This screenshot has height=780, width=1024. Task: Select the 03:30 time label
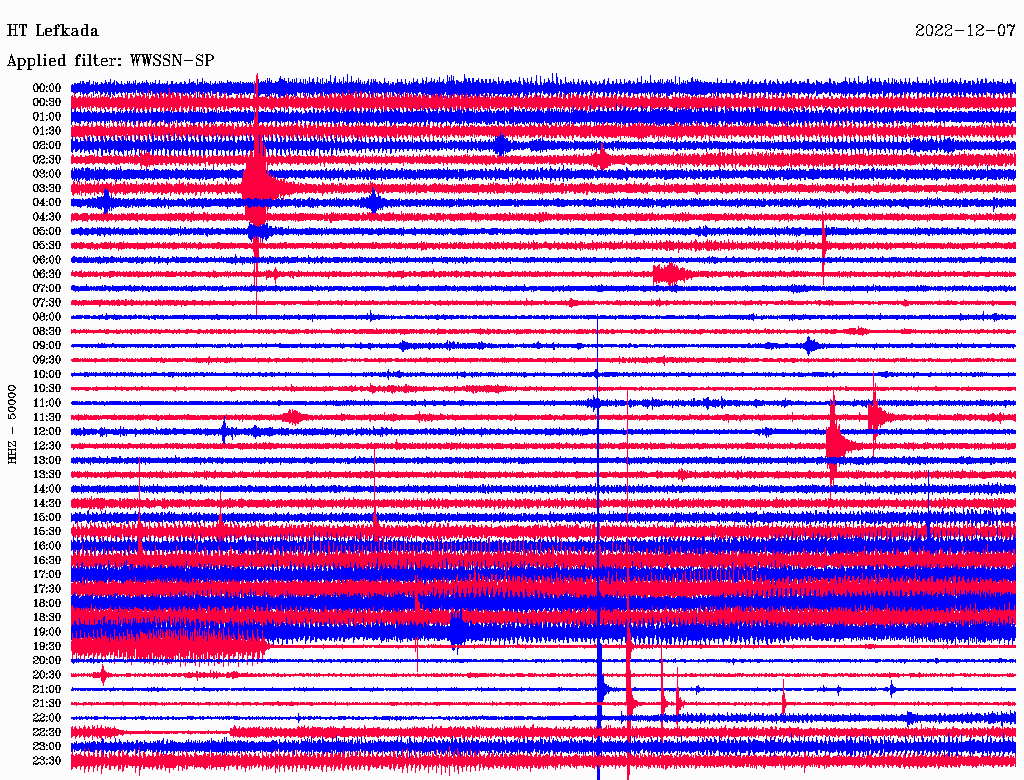coord(46,189)
